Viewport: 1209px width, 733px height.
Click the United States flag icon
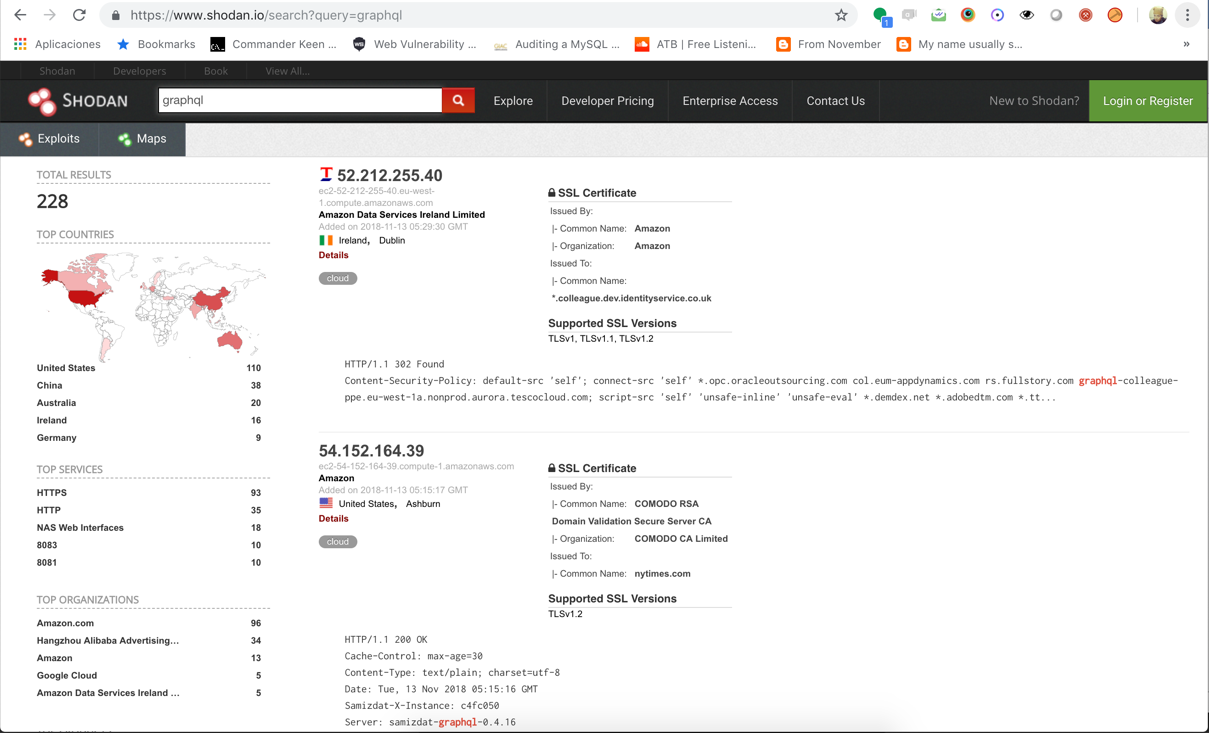pyautogui.click(x=326, y=503)
